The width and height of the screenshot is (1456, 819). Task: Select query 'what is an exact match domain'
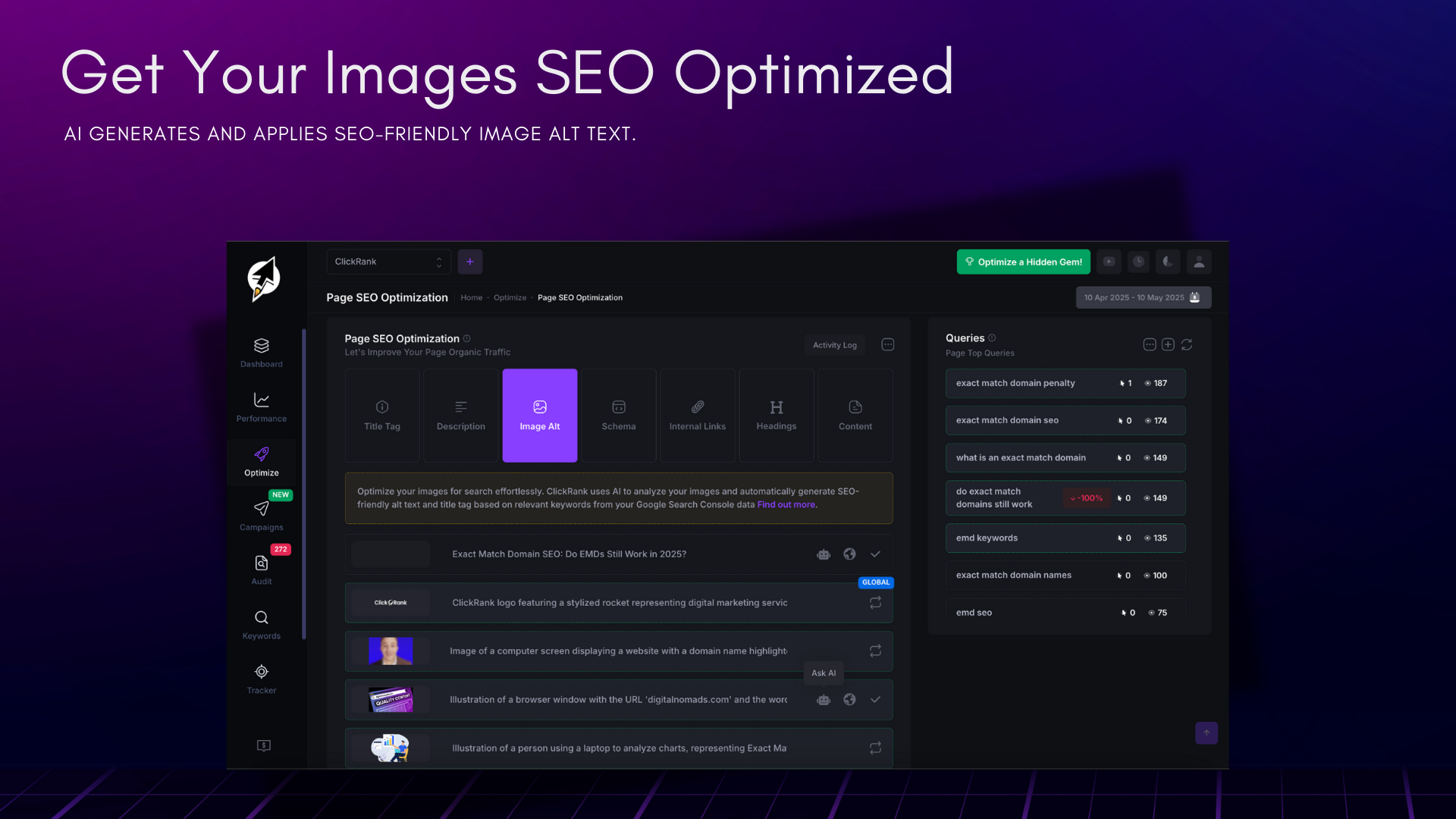click(x=1065, y=458)
